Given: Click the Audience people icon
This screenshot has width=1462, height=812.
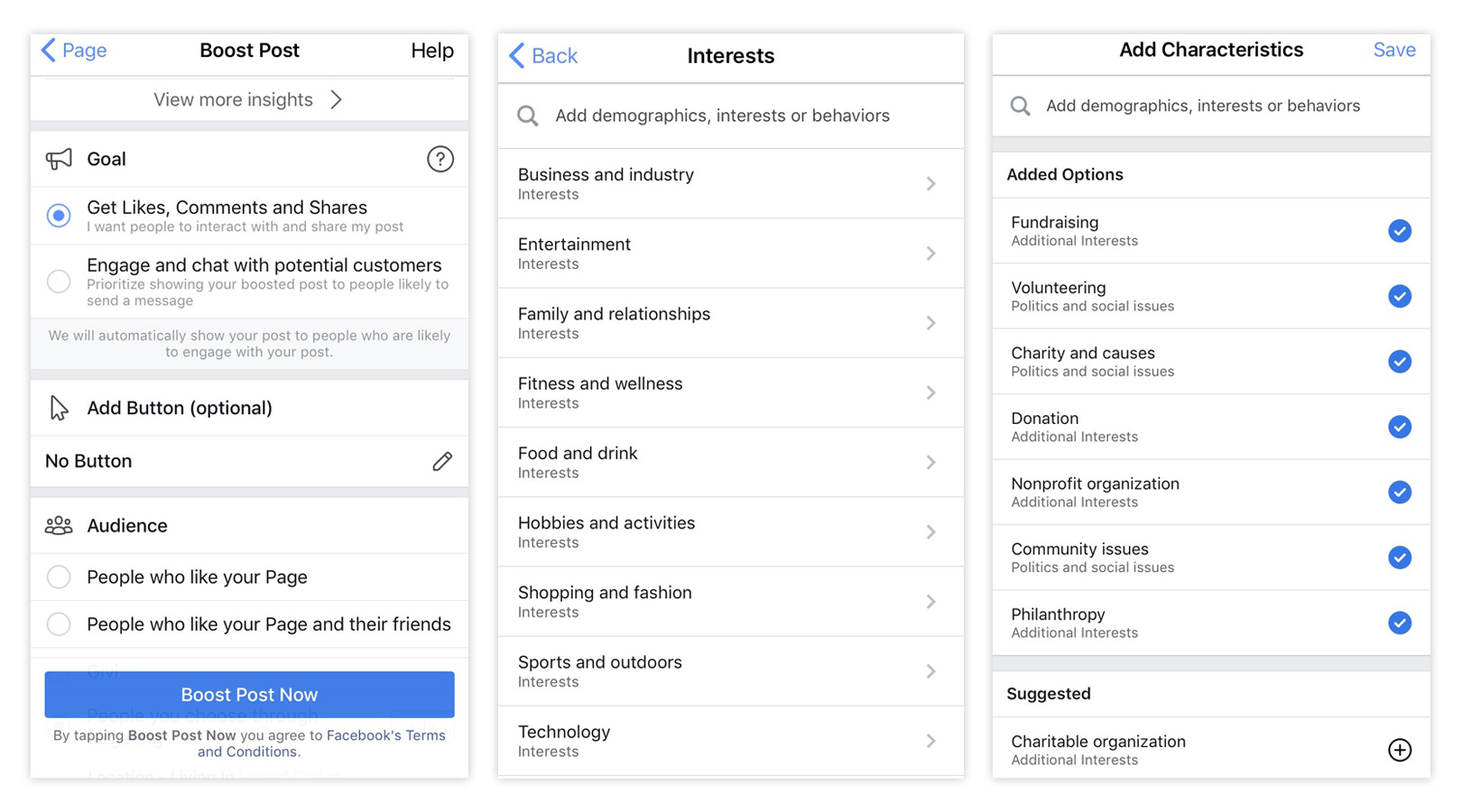Looking at the screenshot, I should [59, 526].
